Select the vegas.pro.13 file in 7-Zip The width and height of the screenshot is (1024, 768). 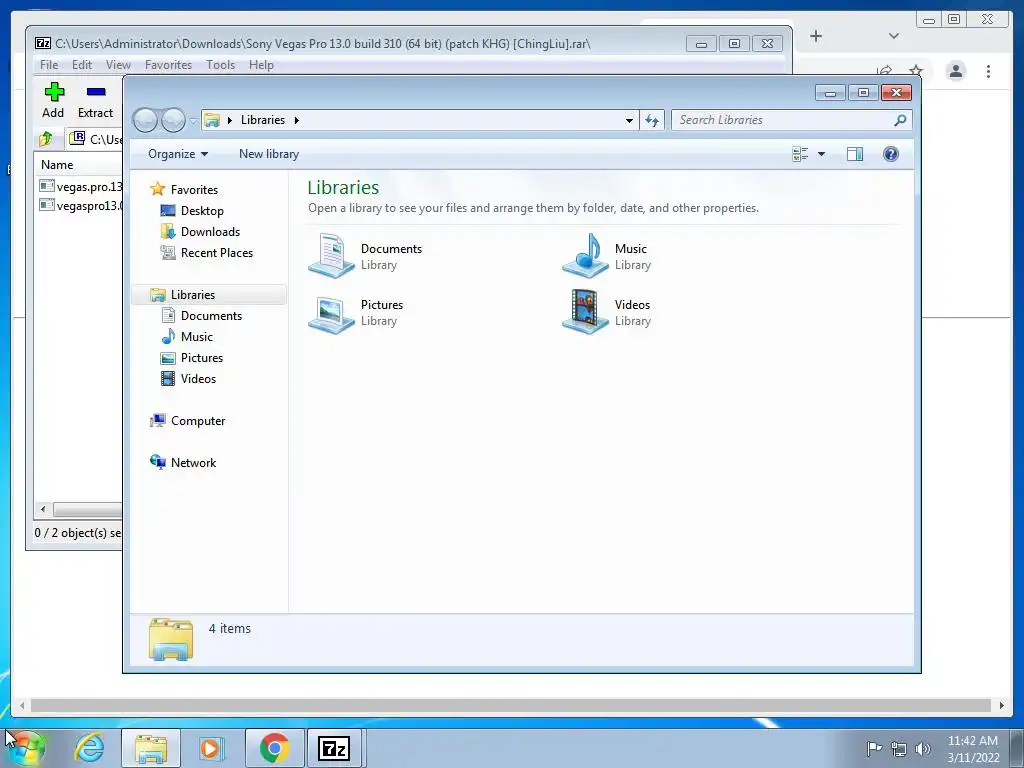81,187
